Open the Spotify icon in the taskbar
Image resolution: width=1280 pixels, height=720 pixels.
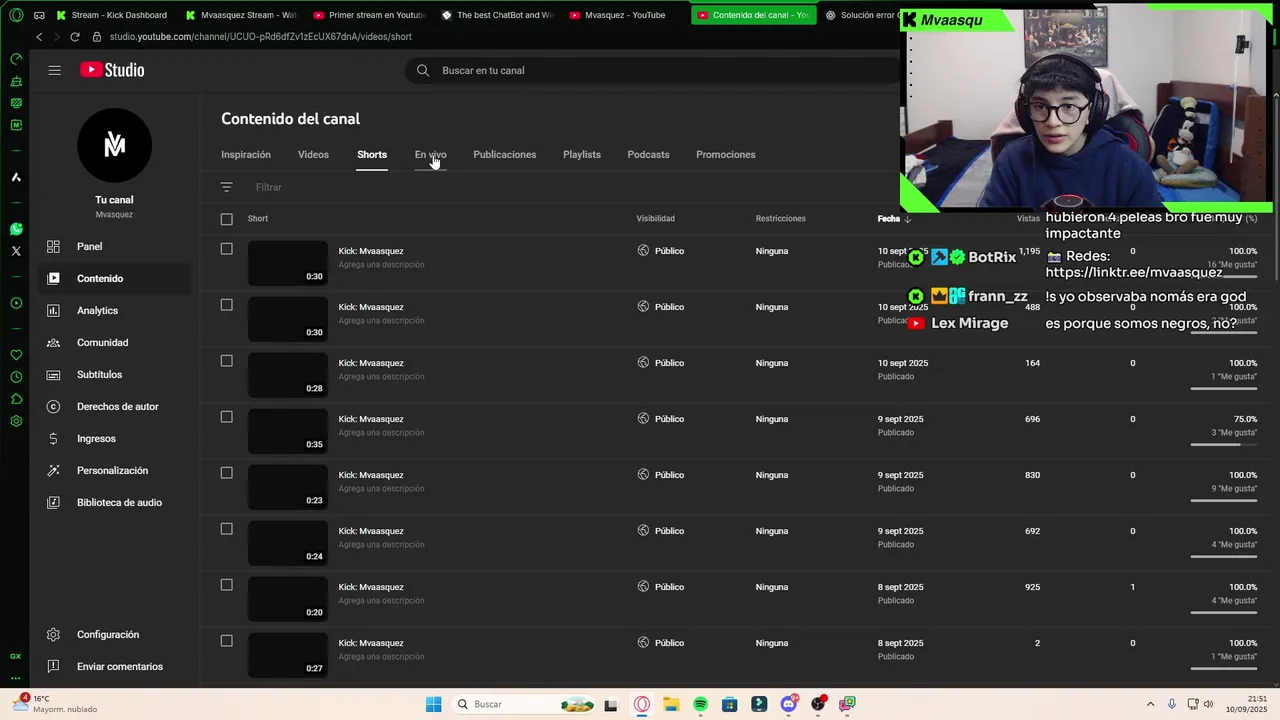(x=700, y=704)
